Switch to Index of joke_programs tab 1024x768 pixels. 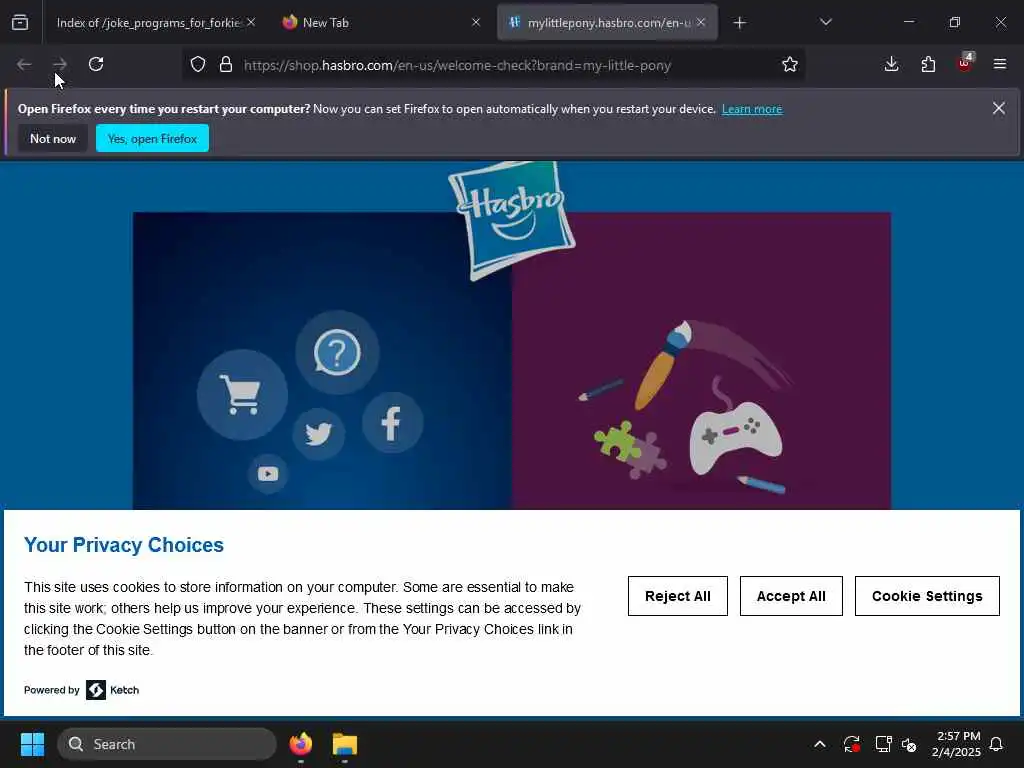(148, 23)
